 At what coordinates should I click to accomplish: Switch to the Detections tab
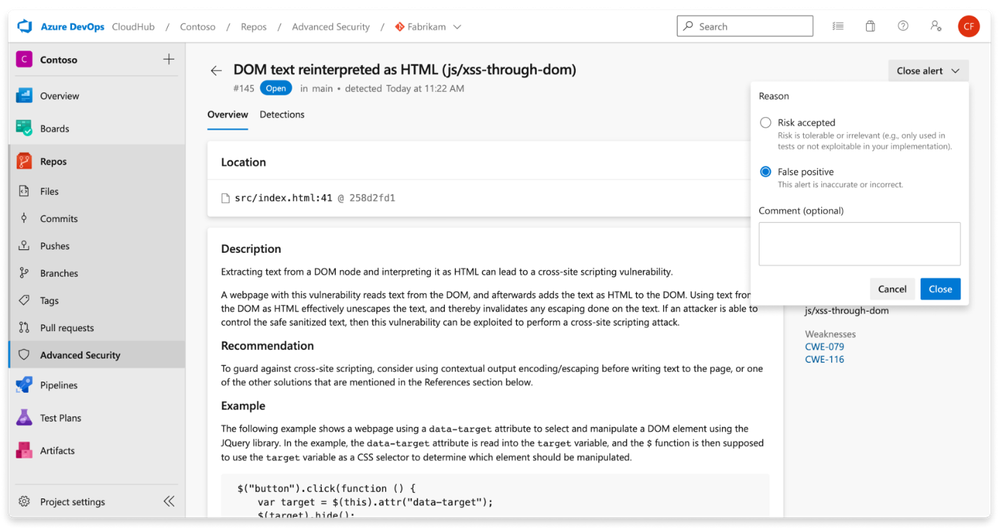(282, 115)
